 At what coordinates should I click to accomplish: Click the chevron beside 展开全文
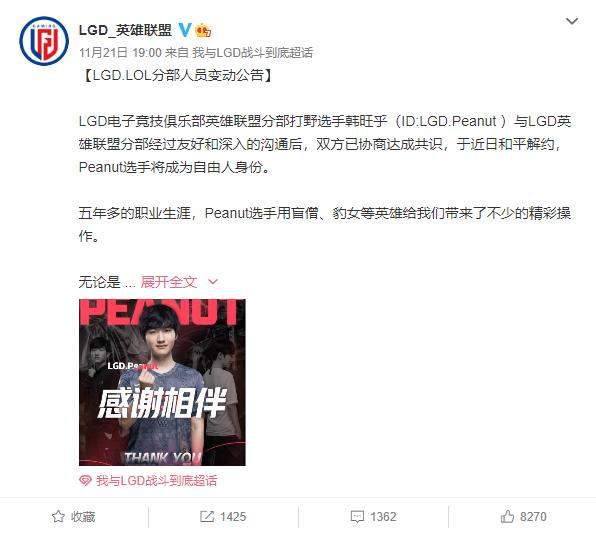point(213,282)
